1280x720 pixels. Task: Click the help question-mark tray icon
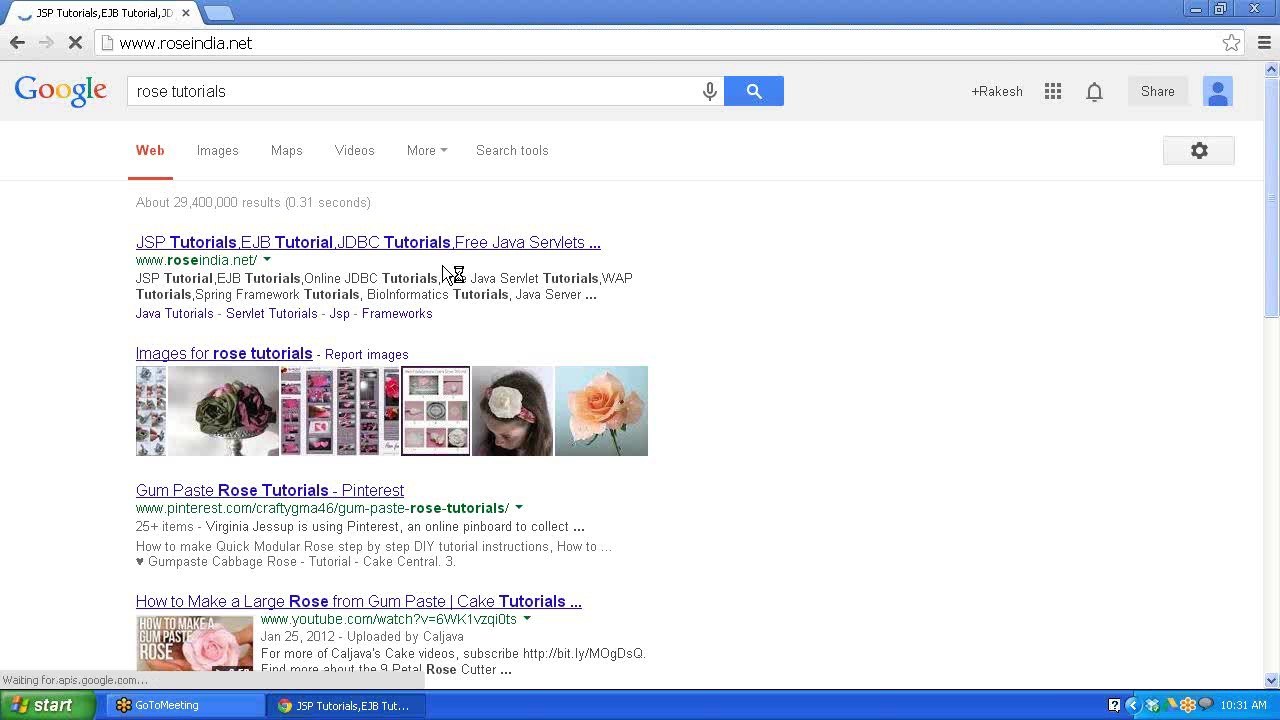[1114, 705]
